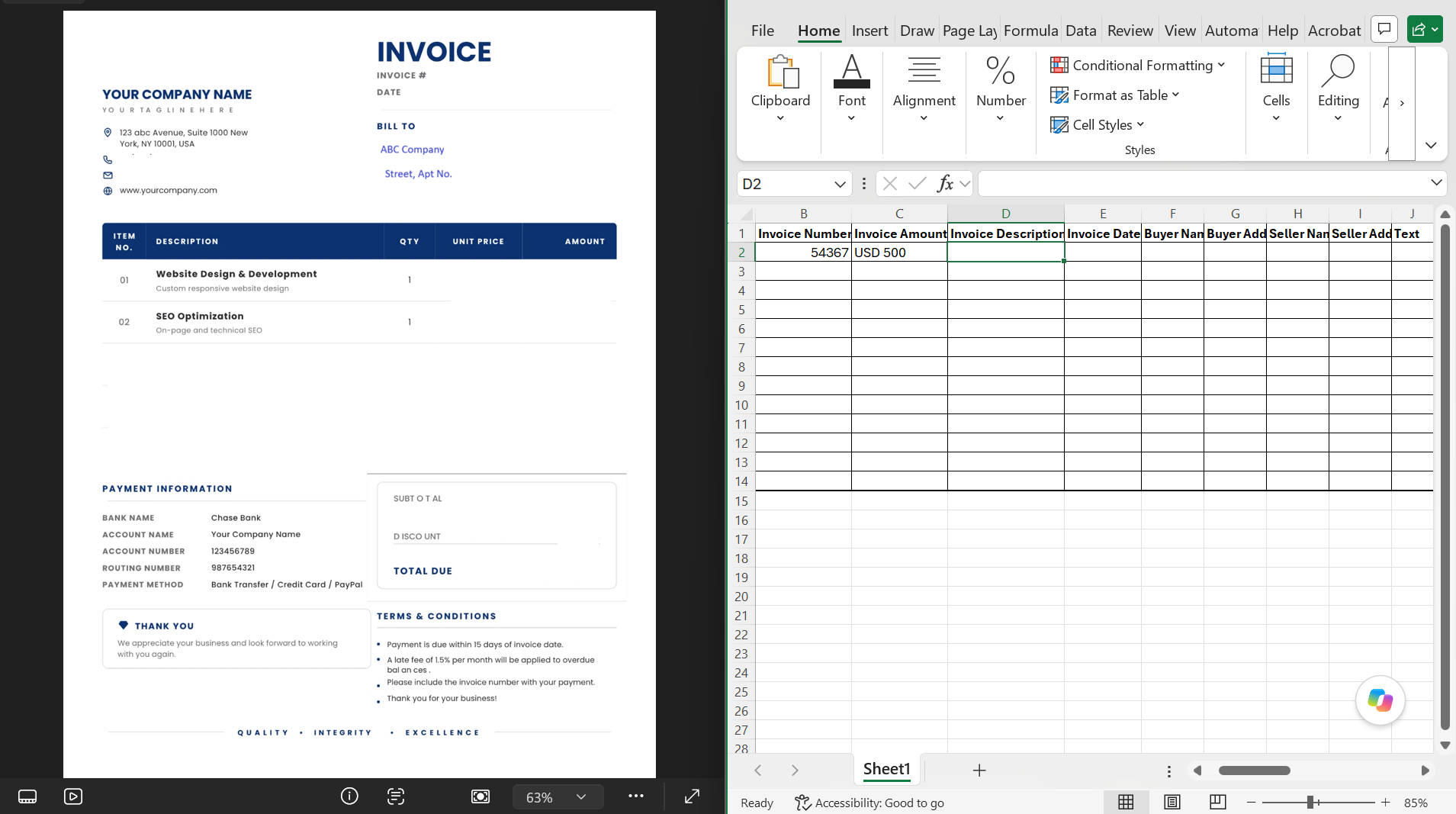Screen dimensions: 1456x814
Task: Click the fit-to-screen icon in viewer
Action: (x=481, y=796)
